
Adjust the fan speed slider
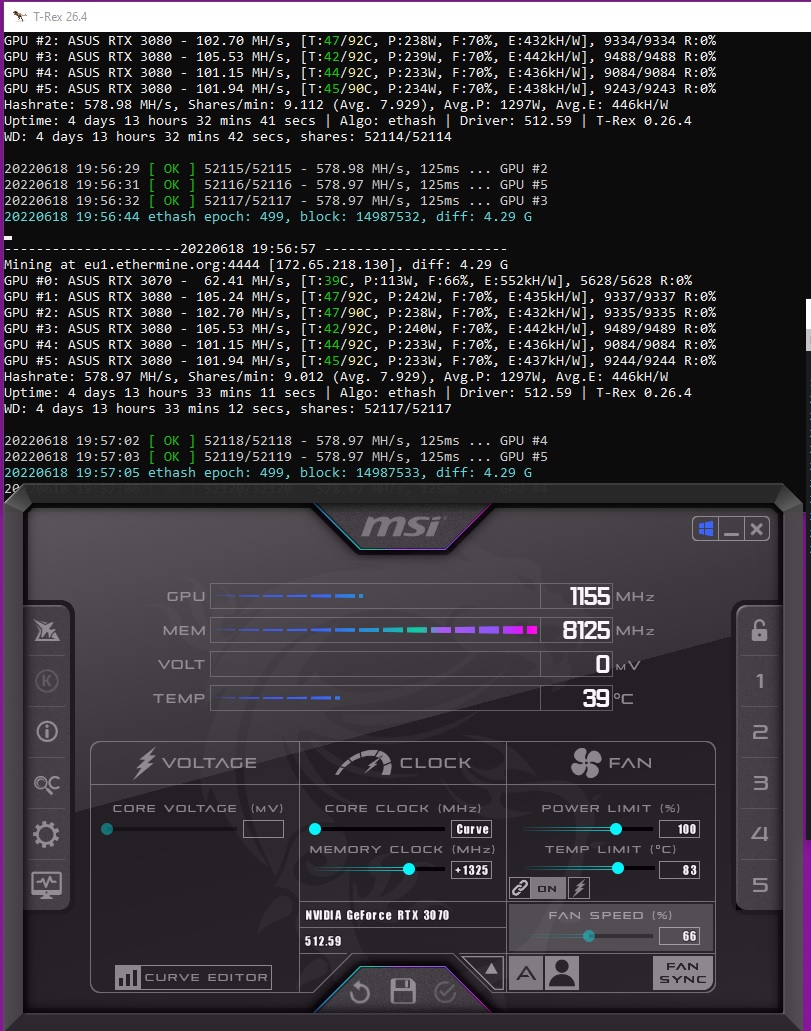[587, 936]
